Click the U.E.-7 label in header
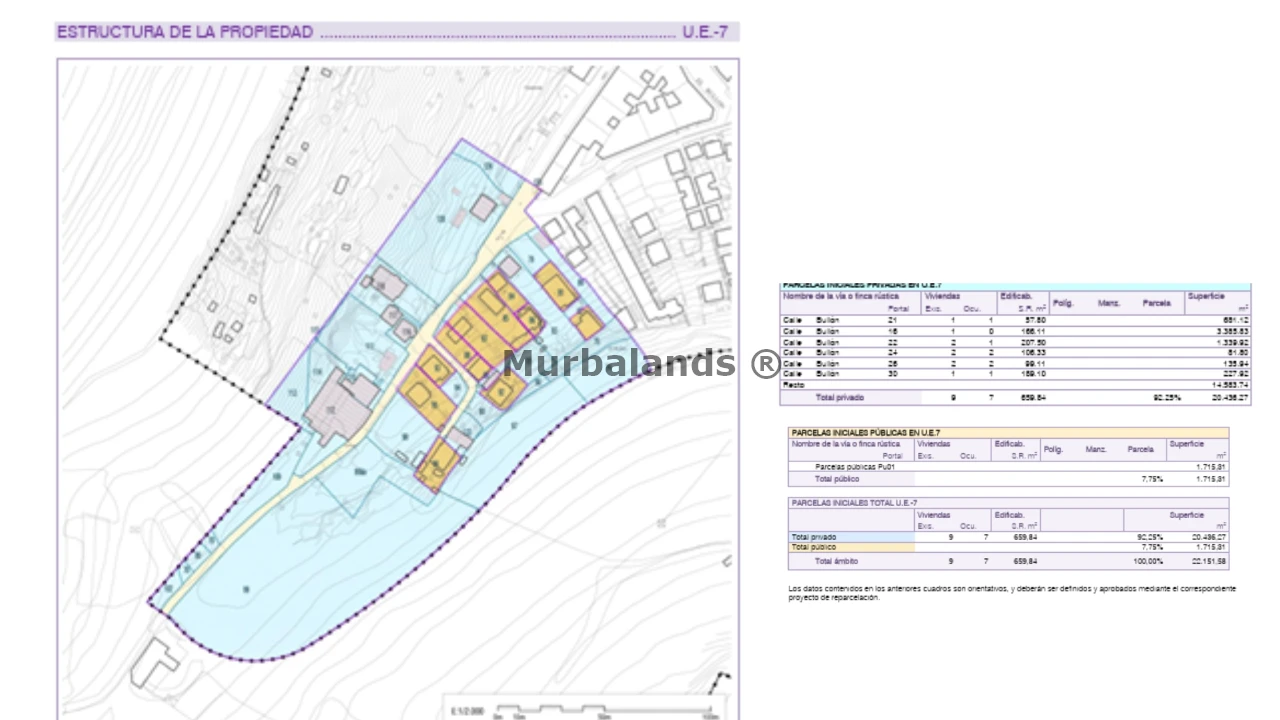The image size is (1280, 720). 704,32
